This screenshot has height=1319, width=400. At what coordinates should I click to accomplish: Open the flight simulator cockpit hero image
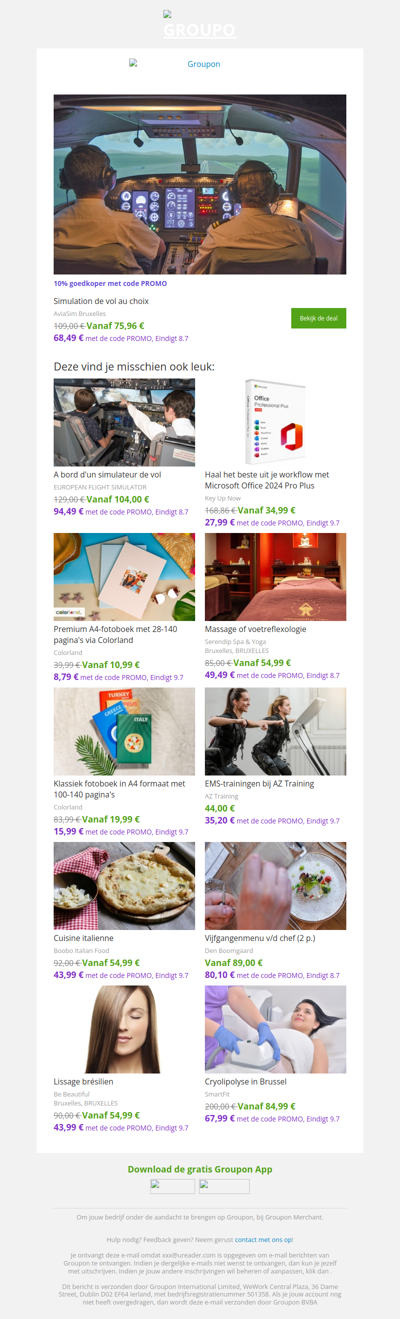(x=200, y=185)
